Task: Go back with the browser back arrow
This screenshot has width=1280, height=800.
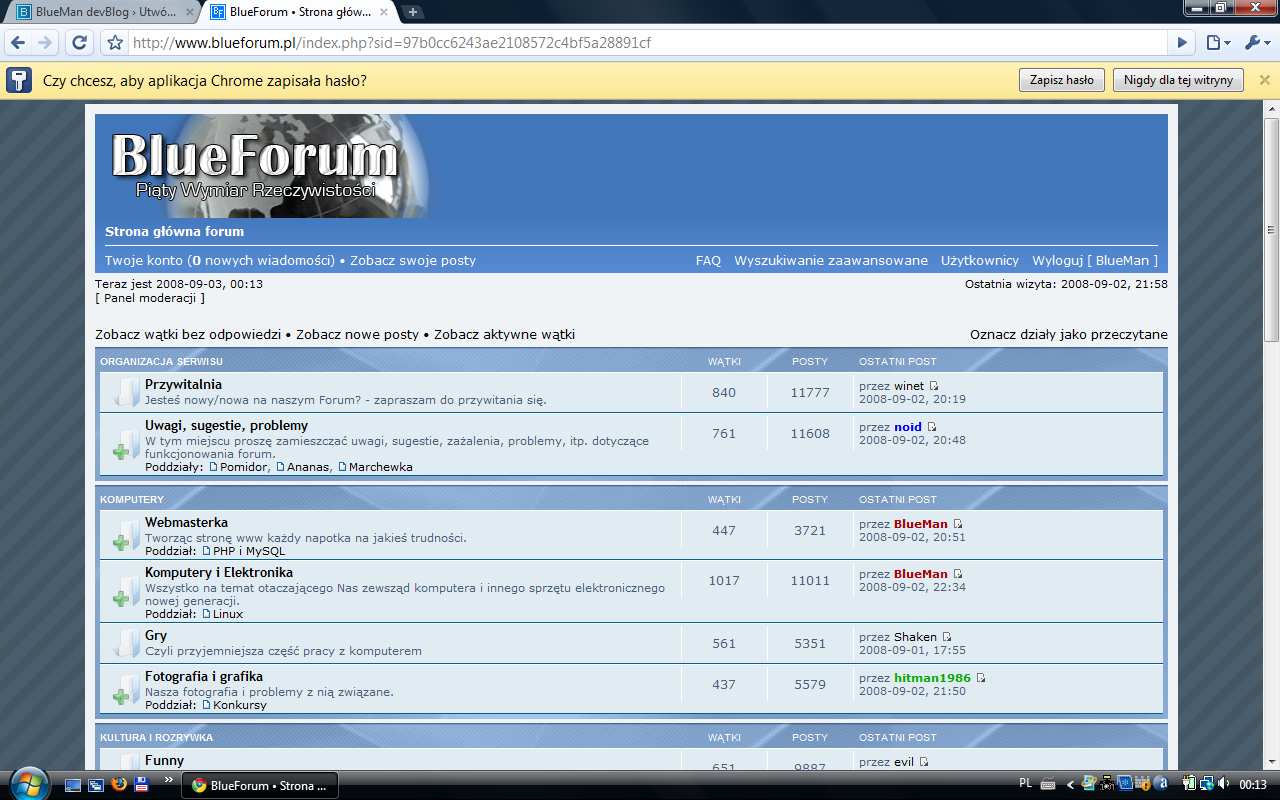Action: pyautogui.click(x=18, y=43)
